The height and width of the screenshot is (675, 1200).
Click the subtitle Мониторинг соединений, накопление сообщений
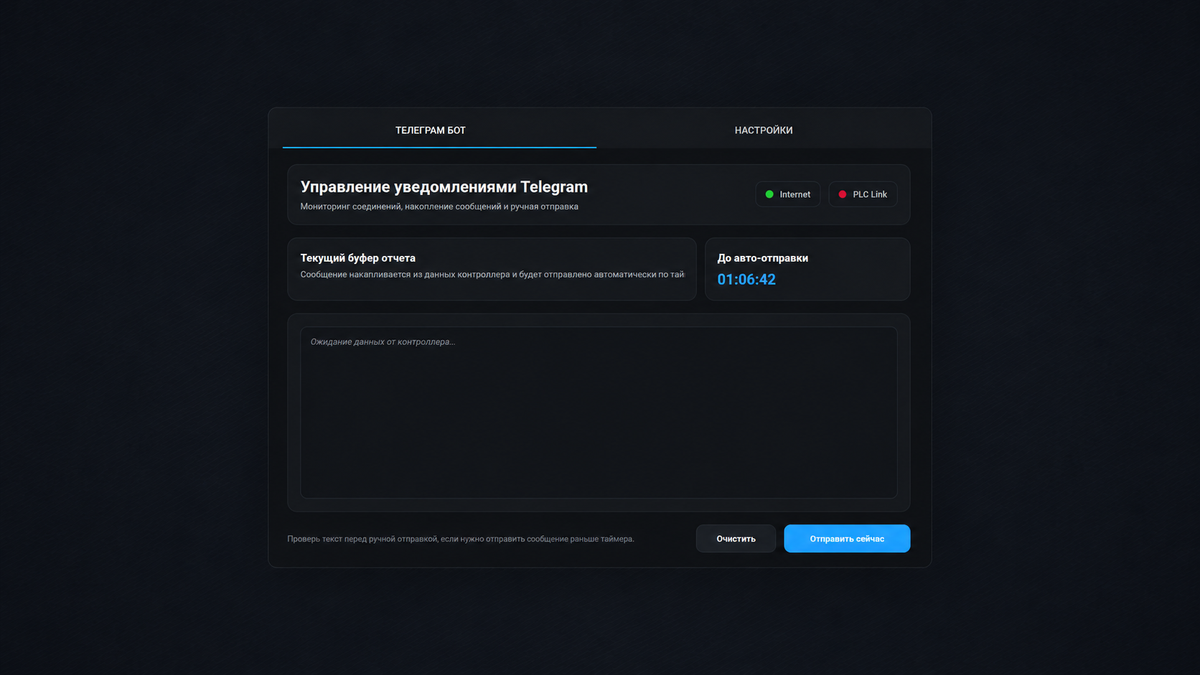click(439, 207)
